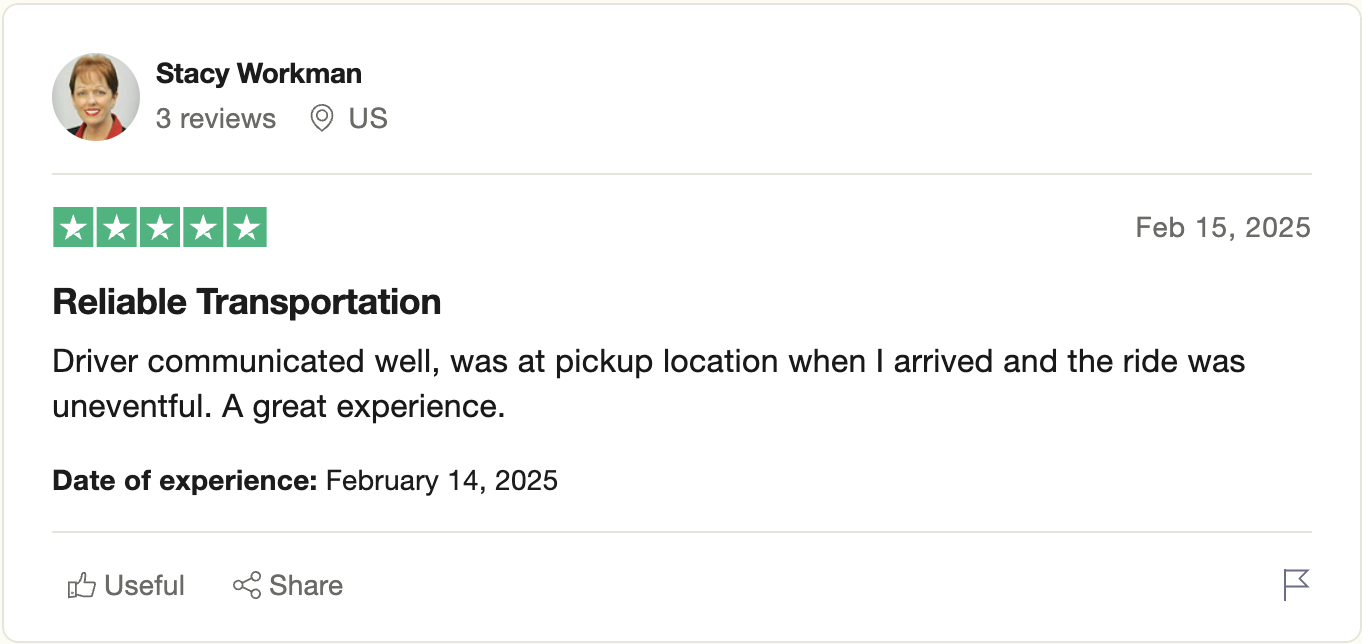Click Stacy Workman's profile photo
The width and height of the screenshot is (1362, 644).
click(96, 97)
